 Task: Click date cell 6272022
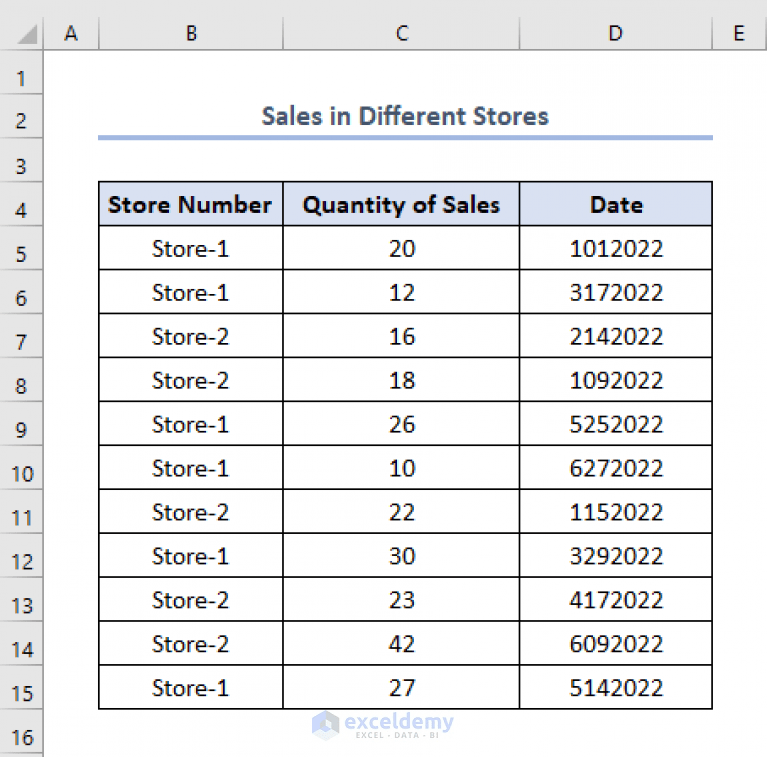(x=616, y=468)
